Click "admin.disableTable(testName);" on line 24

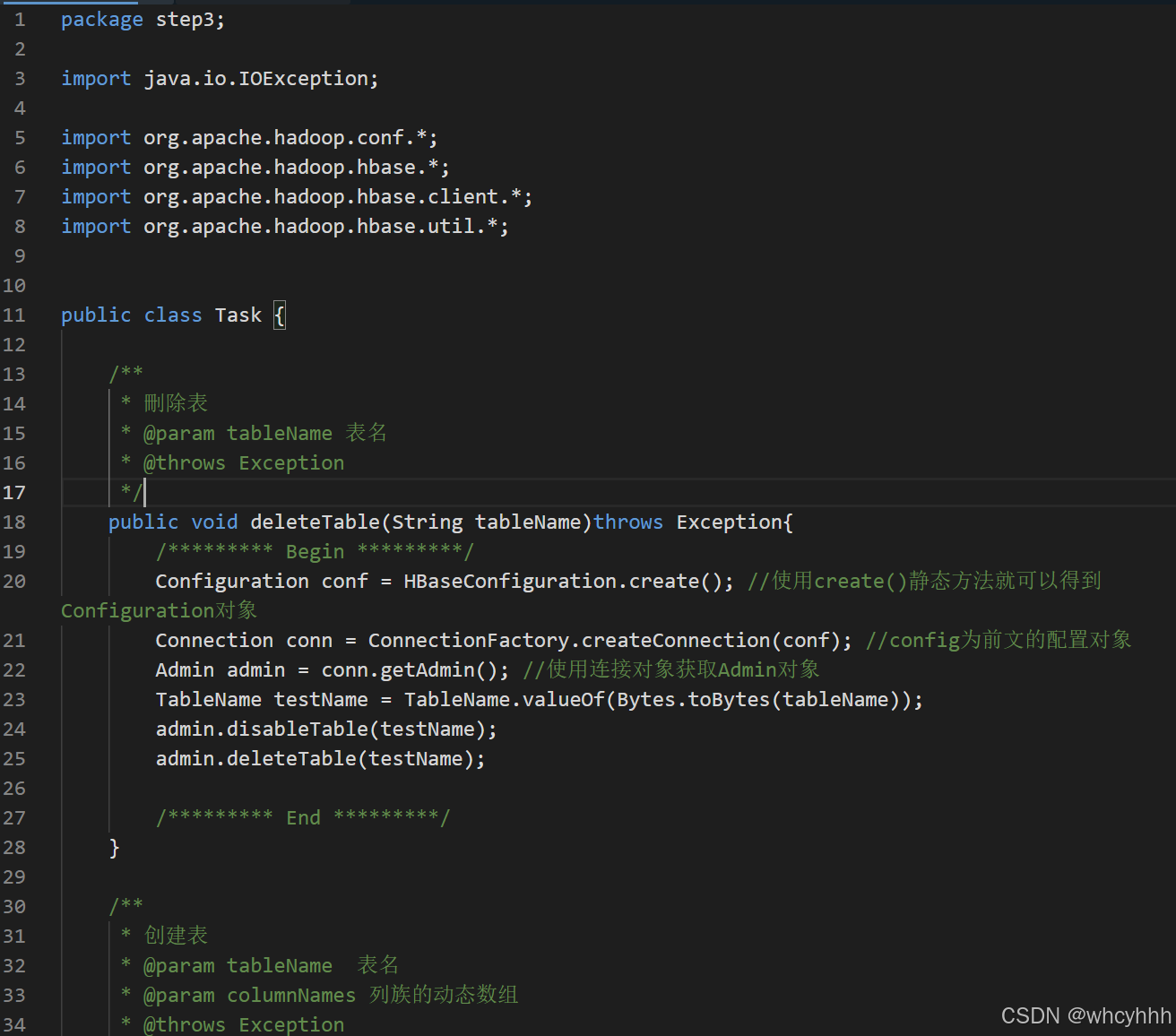point(326,730)
